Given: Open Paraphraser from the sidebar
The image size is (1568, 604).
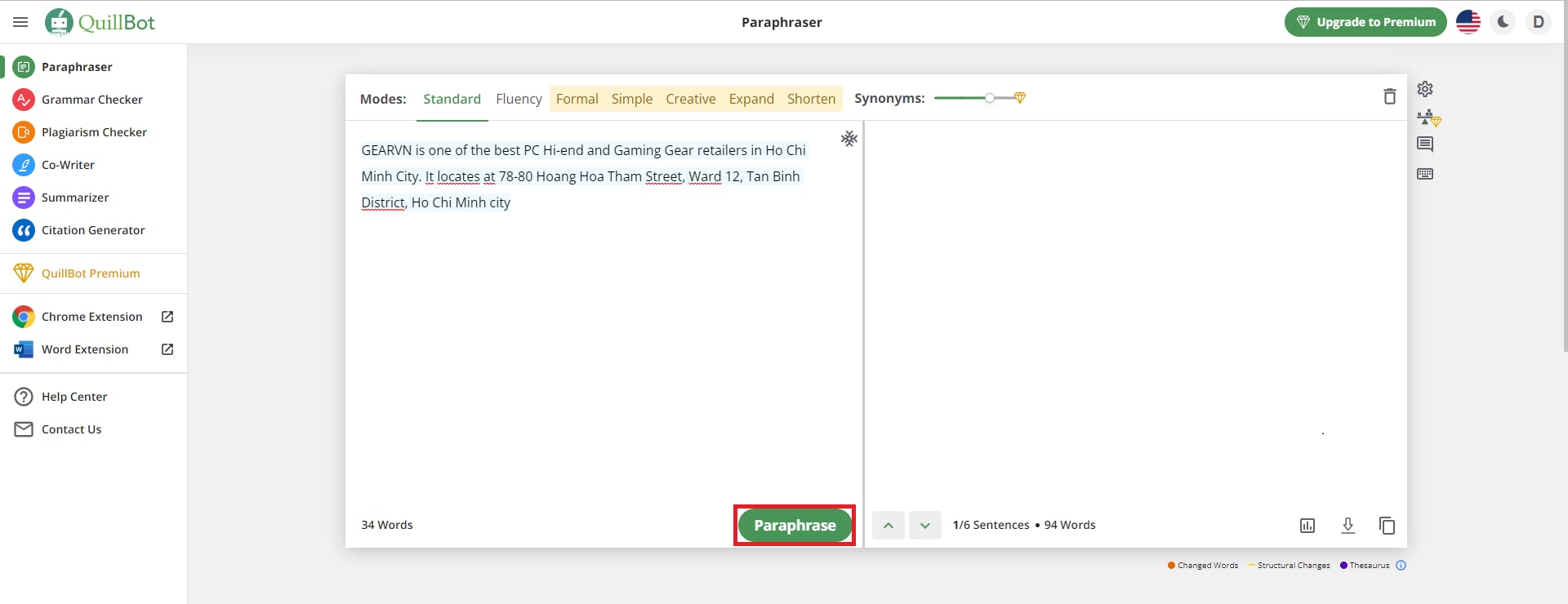Looking at the screenshot, I should pyautogui.click(x=77, y=67).
